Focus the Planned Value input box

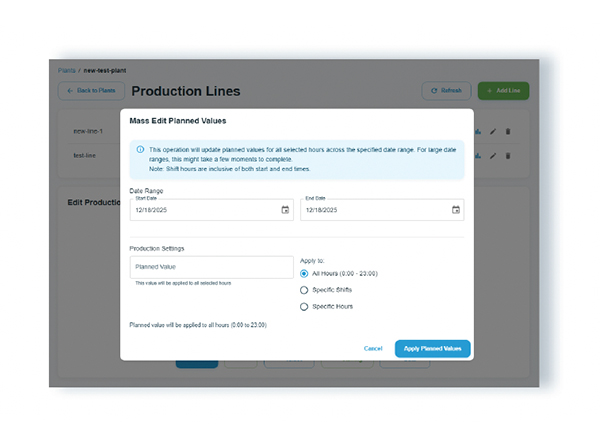[211, 267]
